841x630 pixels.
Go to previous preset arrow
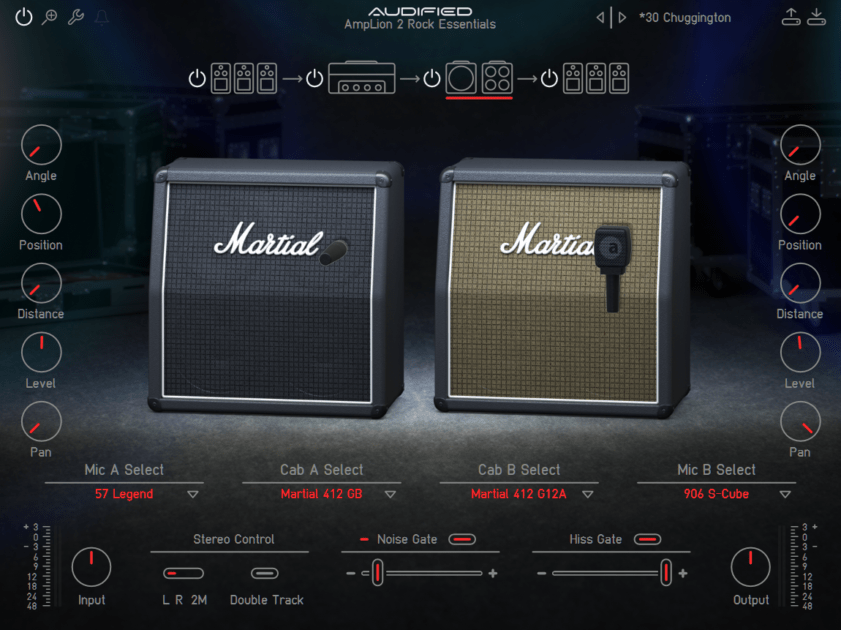(x=600, y=18)
